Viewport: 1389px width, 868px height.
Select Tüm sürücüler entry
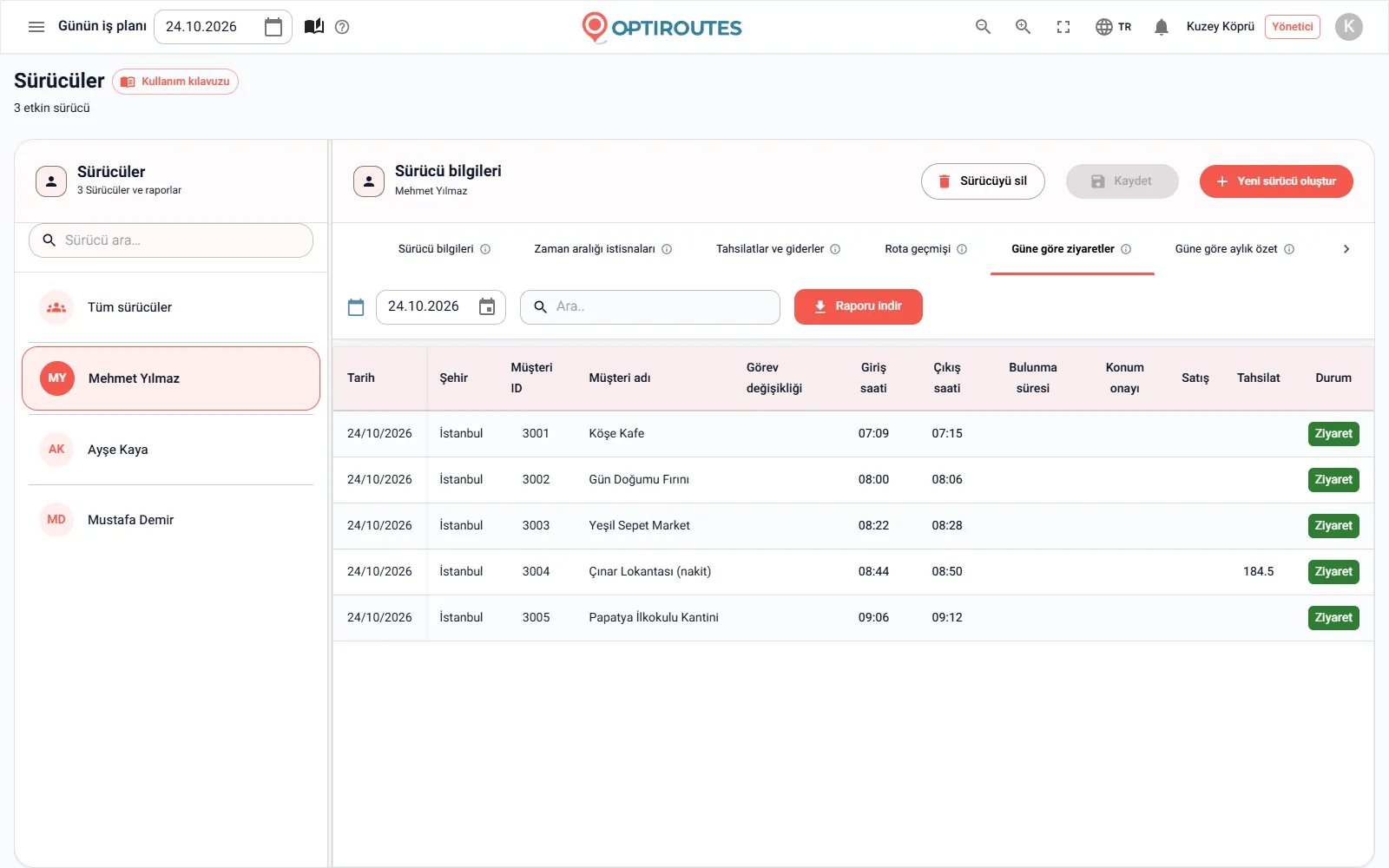(x=171, y=307)
